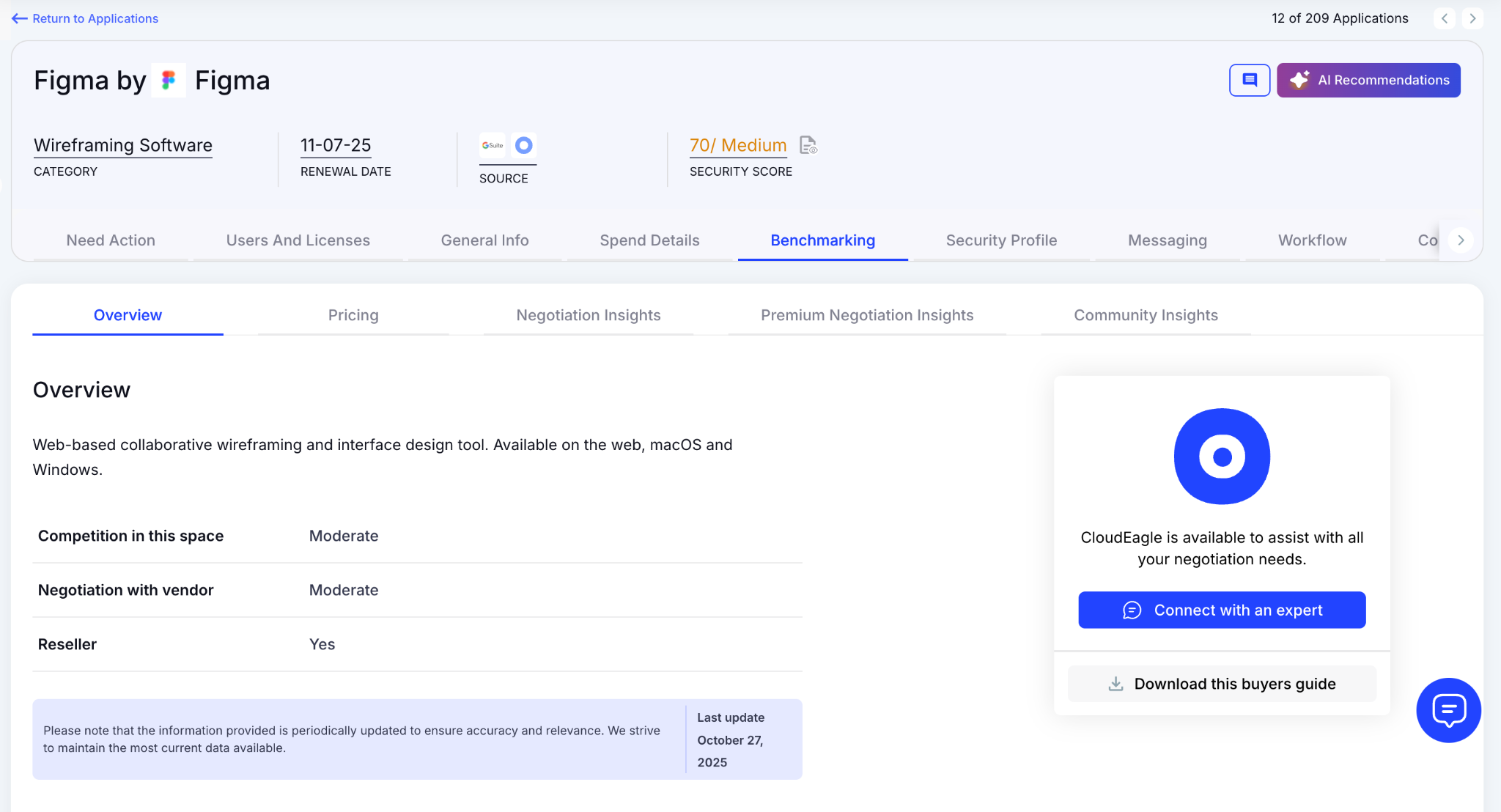Screen dimensions: 1501x812
Task: Click the 70/ Medium security score link
Action: point(737,145)
